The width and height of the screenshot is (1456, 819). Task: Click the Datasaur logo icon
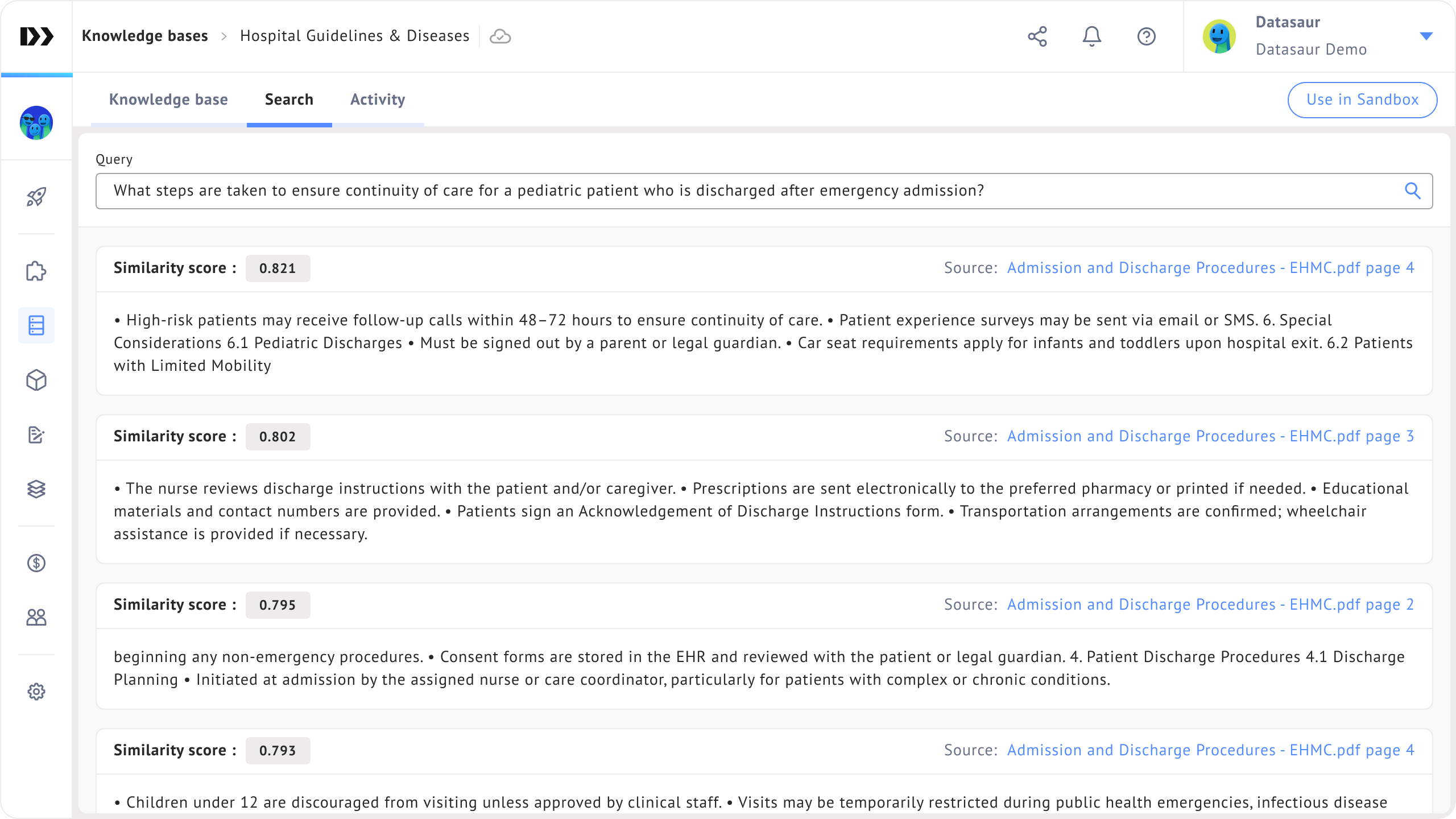[x=36, y=36]
